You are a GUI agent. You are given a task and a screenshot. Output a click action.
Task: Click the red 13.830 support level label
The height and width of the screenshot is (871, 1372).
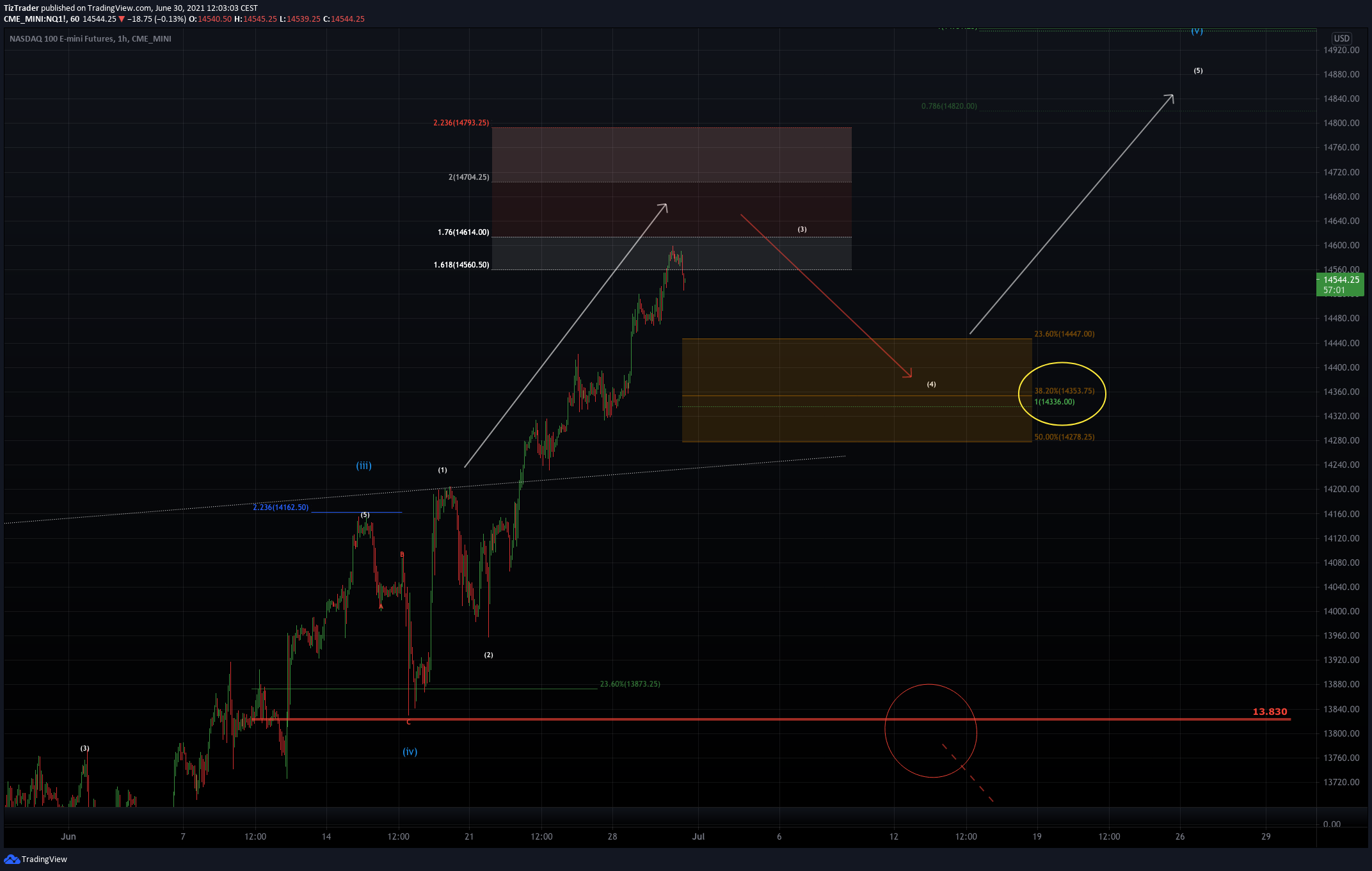point(1270,712)
